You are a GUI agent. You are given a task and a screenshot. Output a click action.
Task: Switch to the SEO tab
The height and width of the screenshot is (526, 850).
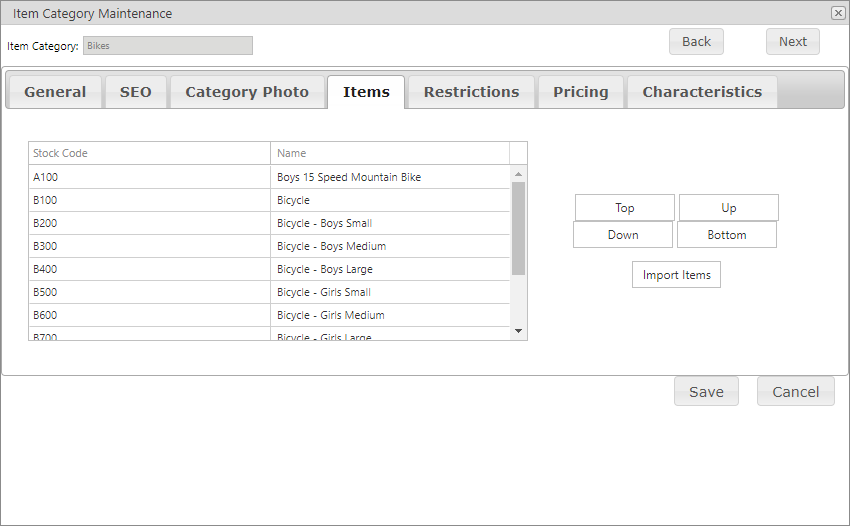pyautogui.click(x=136, y=92)
